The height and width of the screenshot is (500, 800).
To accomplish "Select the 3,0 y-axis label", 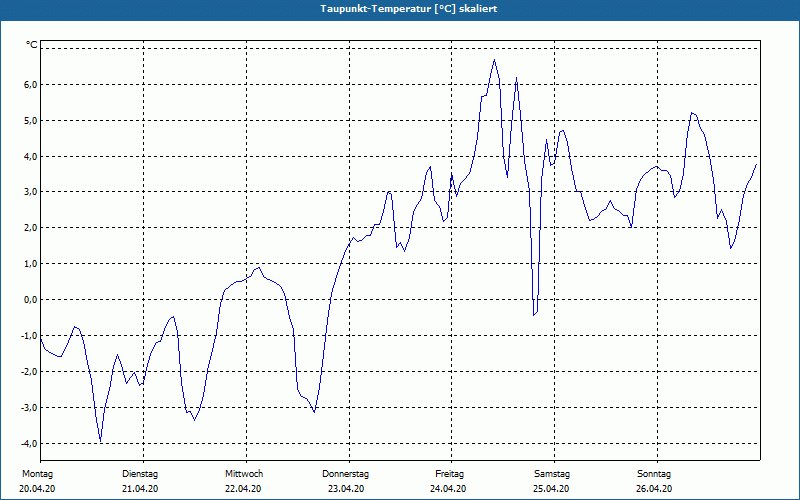I will pyautogui.click(x=31, y=192).
